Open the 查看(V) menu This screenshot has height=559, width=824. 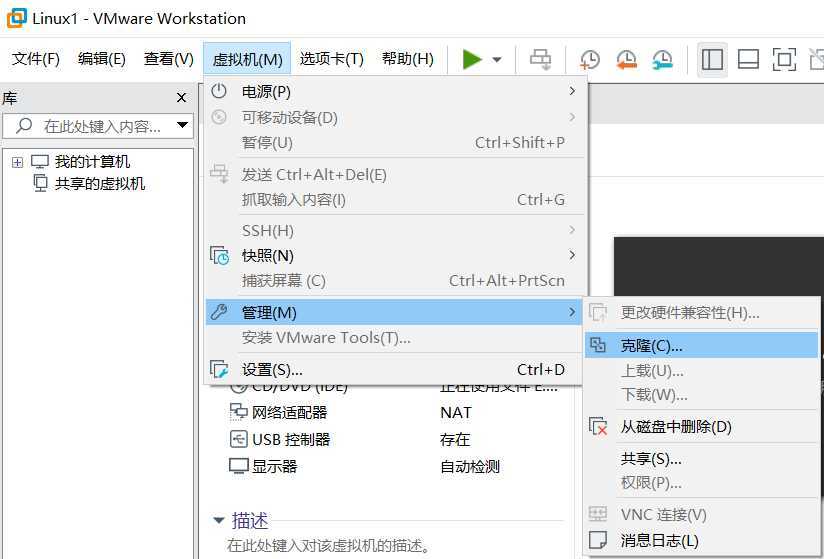click(169, 59)
